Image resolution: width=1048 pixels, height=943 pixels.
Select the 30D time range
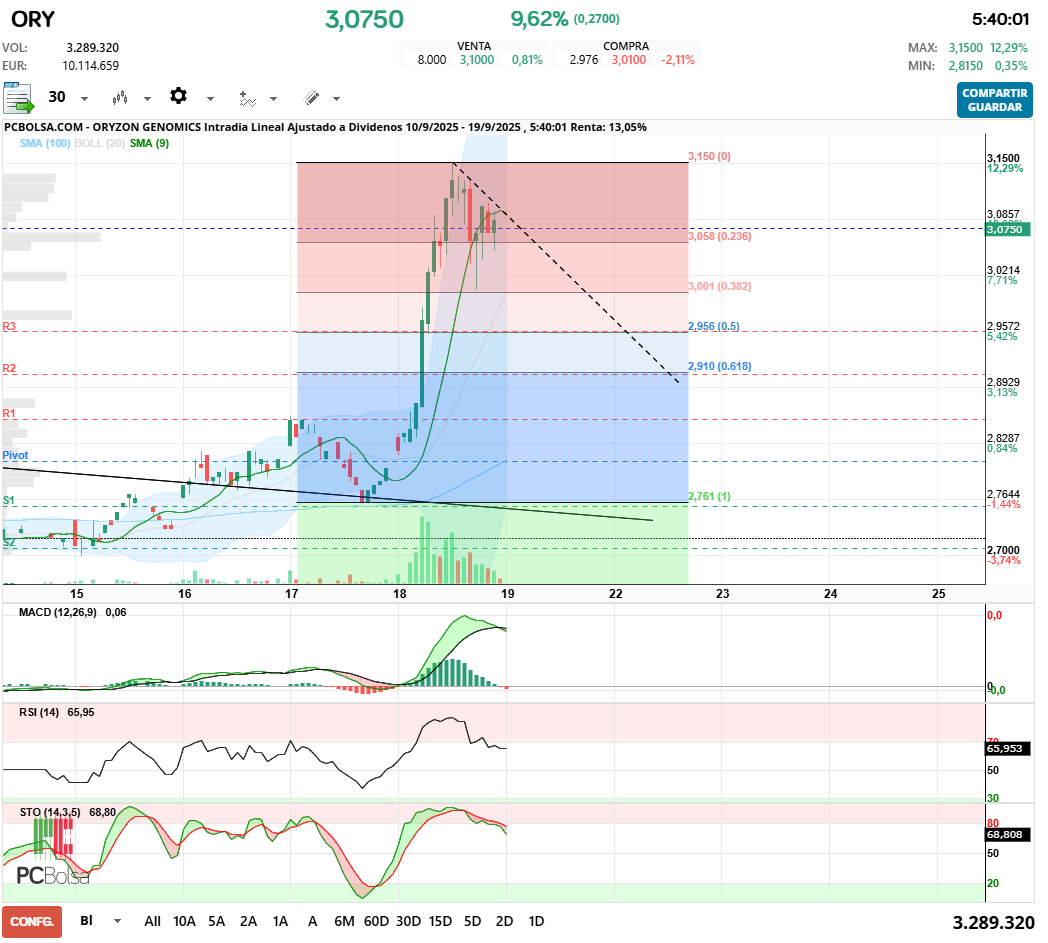(408, 922)
